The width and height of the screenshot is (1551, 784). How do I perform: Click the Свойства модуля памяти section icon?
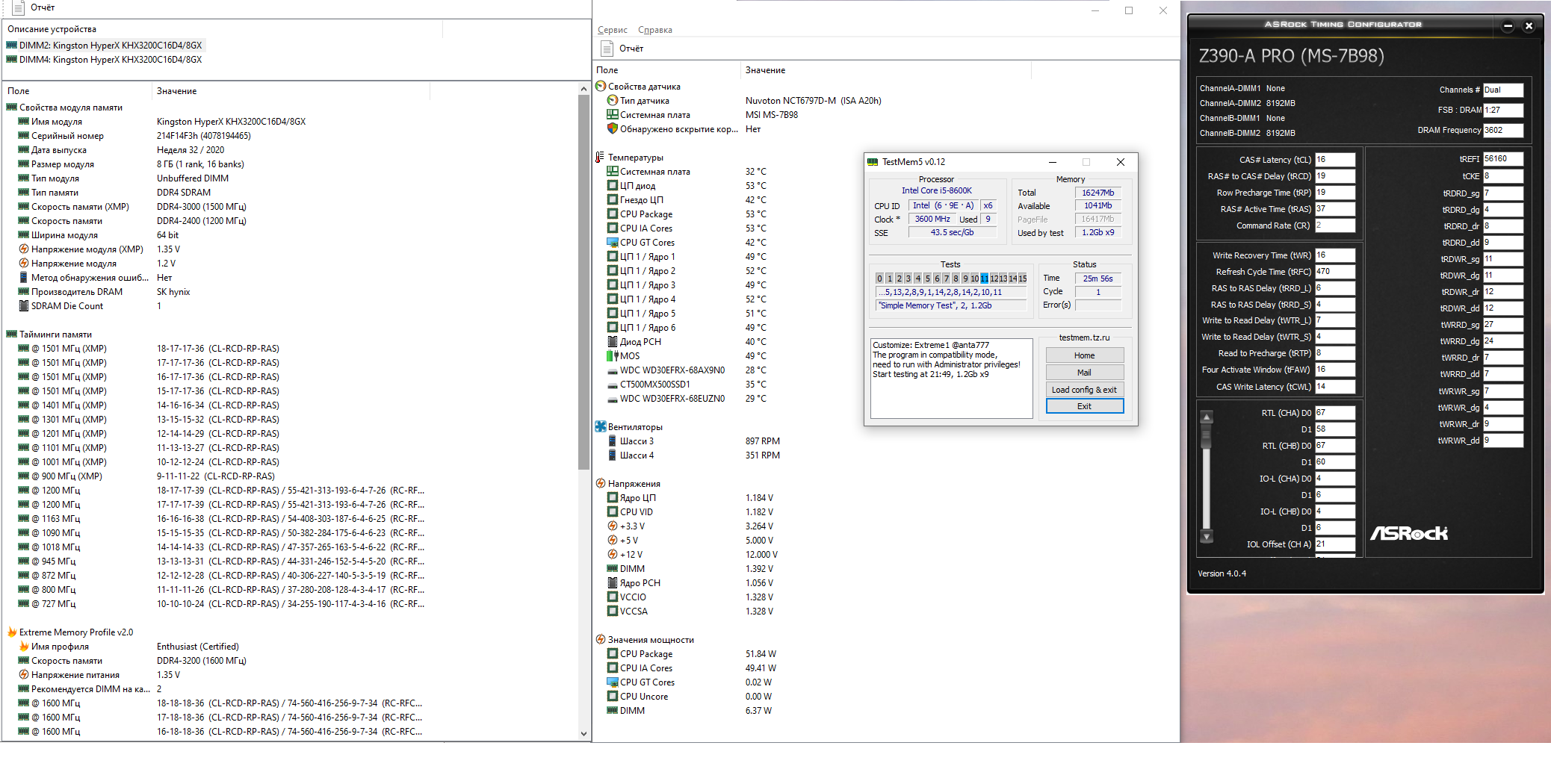(12, 108)
